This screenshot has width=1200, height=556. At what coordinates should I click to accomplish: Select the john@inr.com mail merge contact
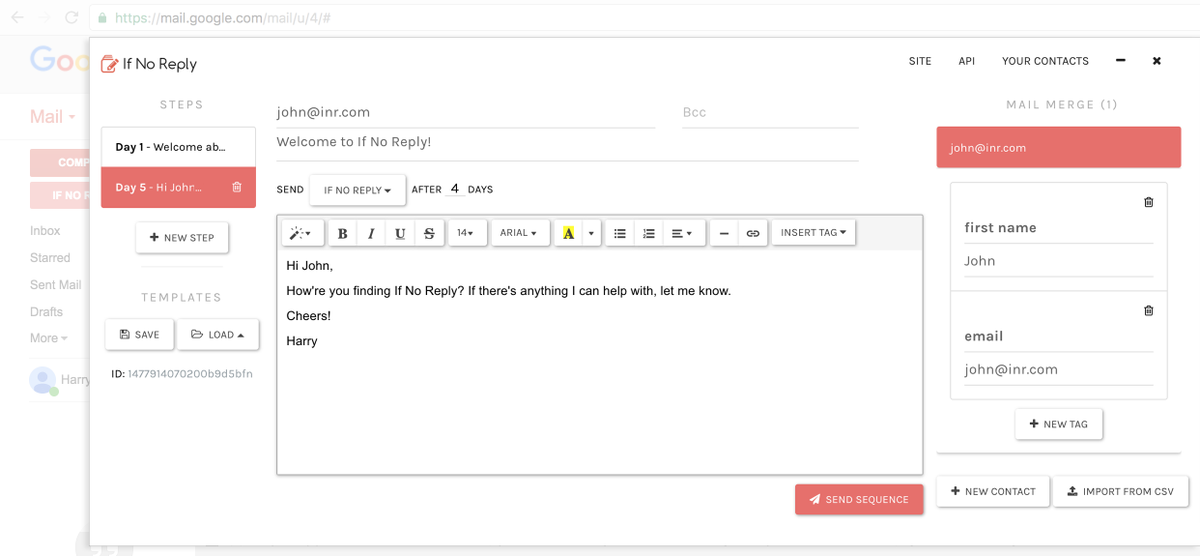click(1059, 148)
